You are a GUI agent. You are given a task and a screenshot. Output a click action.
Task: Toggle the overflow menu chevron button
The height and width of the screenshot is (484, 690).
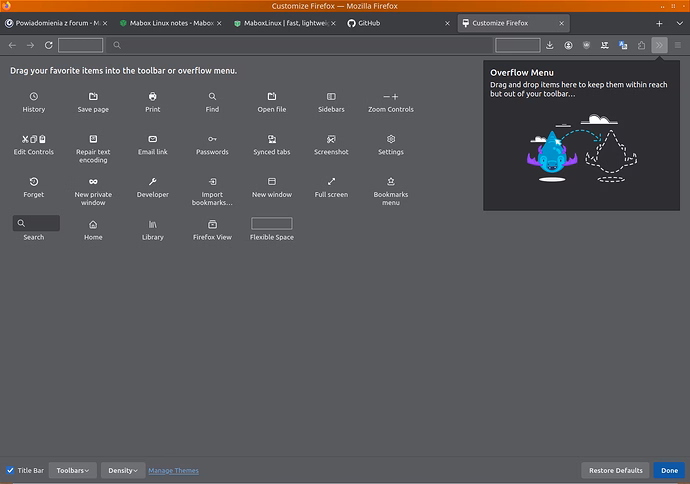pyautogui.click(x=659, y=45)
